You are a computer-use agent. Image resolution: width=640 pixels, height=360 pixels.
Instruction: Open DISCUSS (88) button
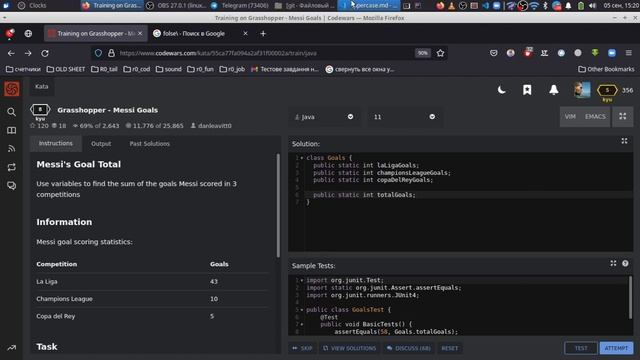(x=409, y=348)
